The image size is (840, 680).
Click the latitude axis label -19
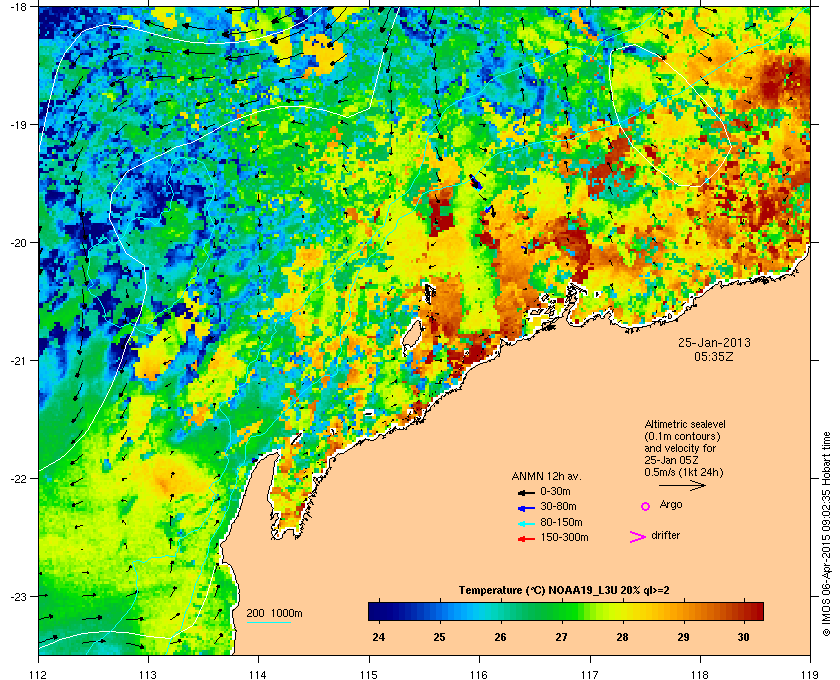coord(18,124)
